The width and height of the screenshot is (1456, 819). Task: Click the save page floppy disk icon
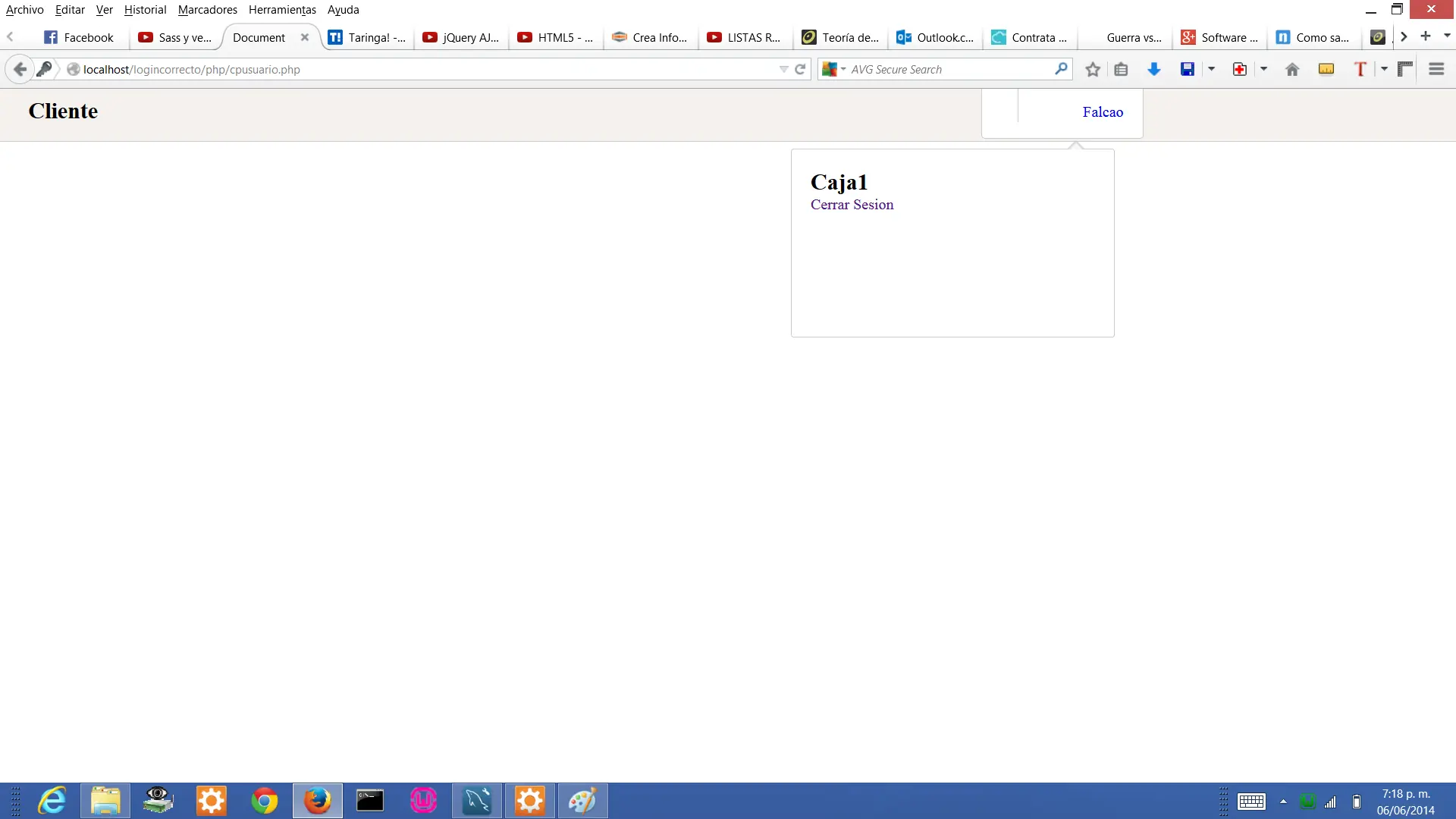pyautogui.click(x=1187, y=69)
